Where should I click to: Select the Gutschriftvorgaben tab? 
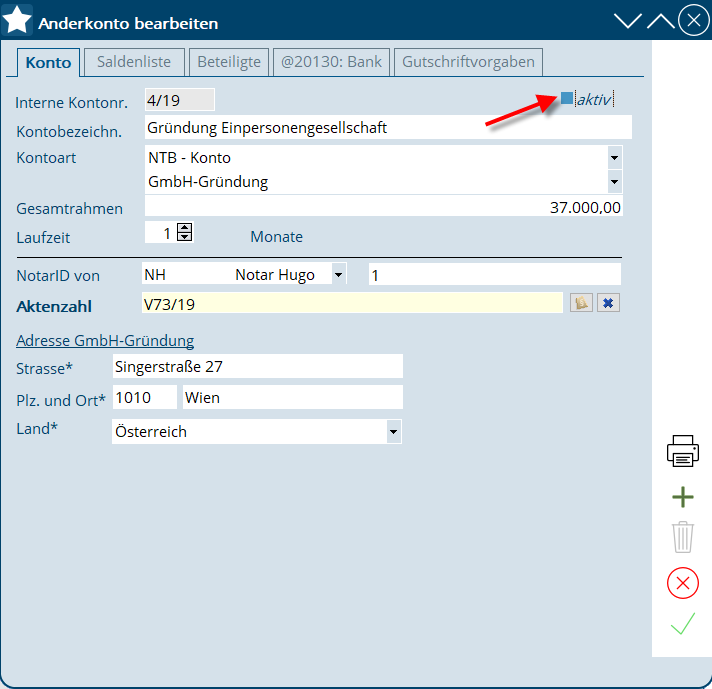pos(468,62)
